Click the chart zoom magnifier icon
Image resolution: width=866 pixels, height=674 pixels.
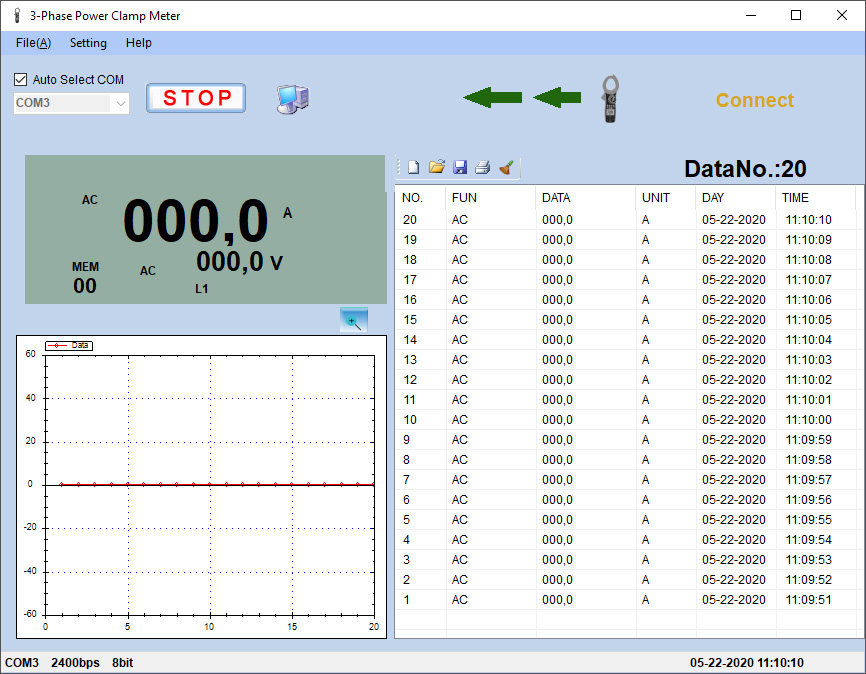[x=354, y=321]
